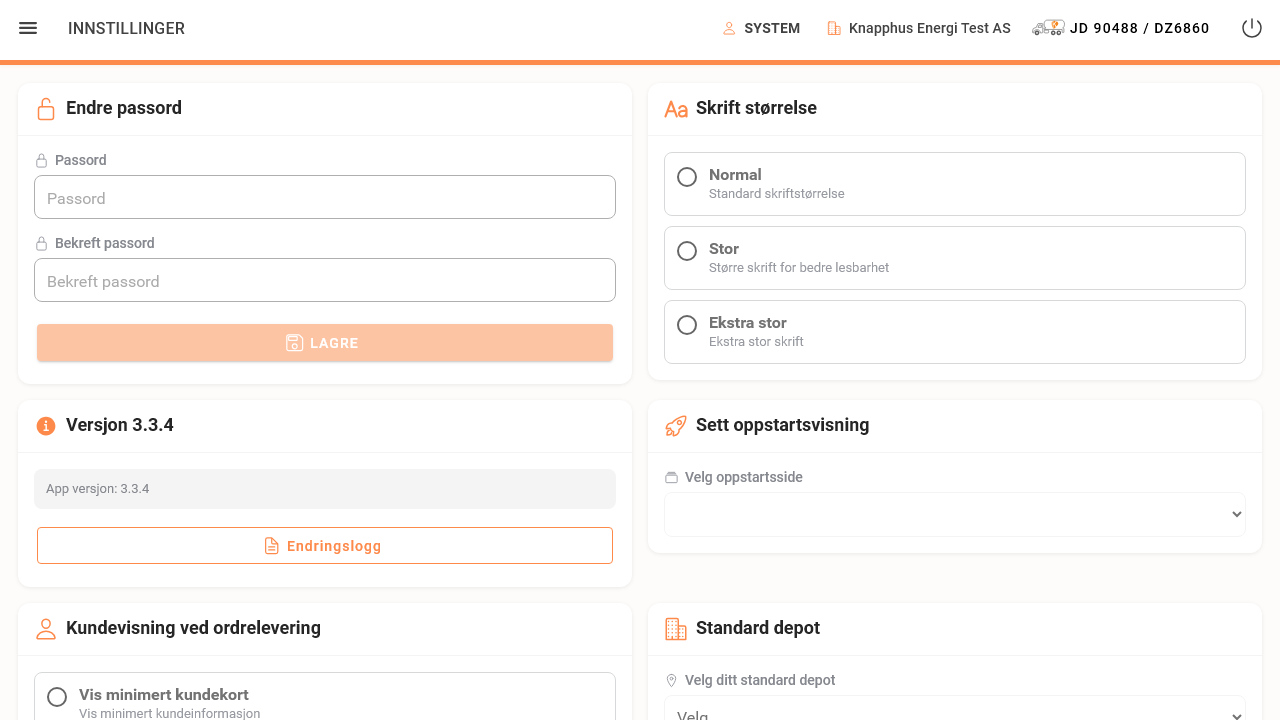Select the Ekstra stor font size radio
Screen dimensions: 1280x720
click(x=687, y=325)
